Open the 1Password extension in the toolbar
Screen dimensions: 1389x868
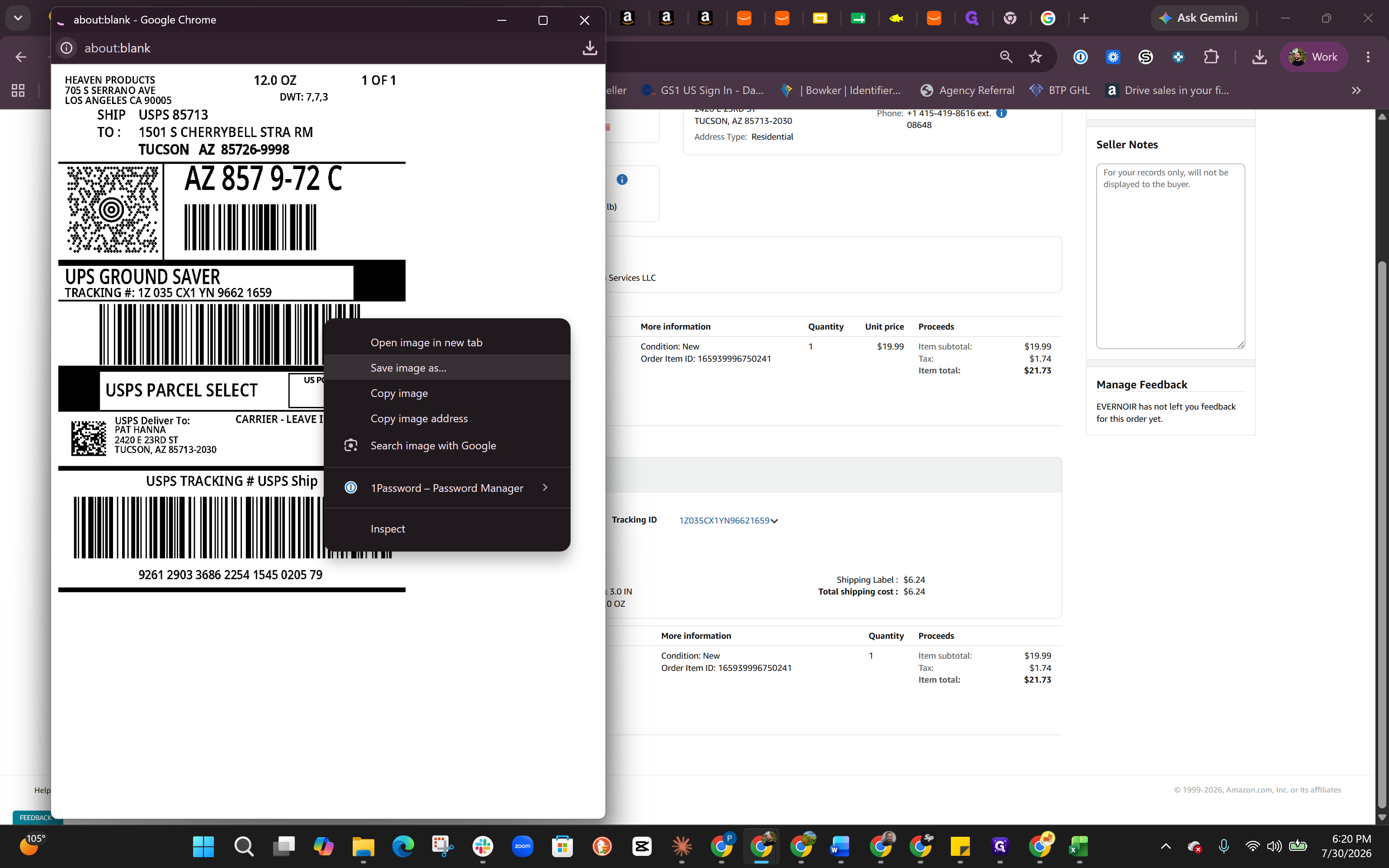click(1080, 57)
